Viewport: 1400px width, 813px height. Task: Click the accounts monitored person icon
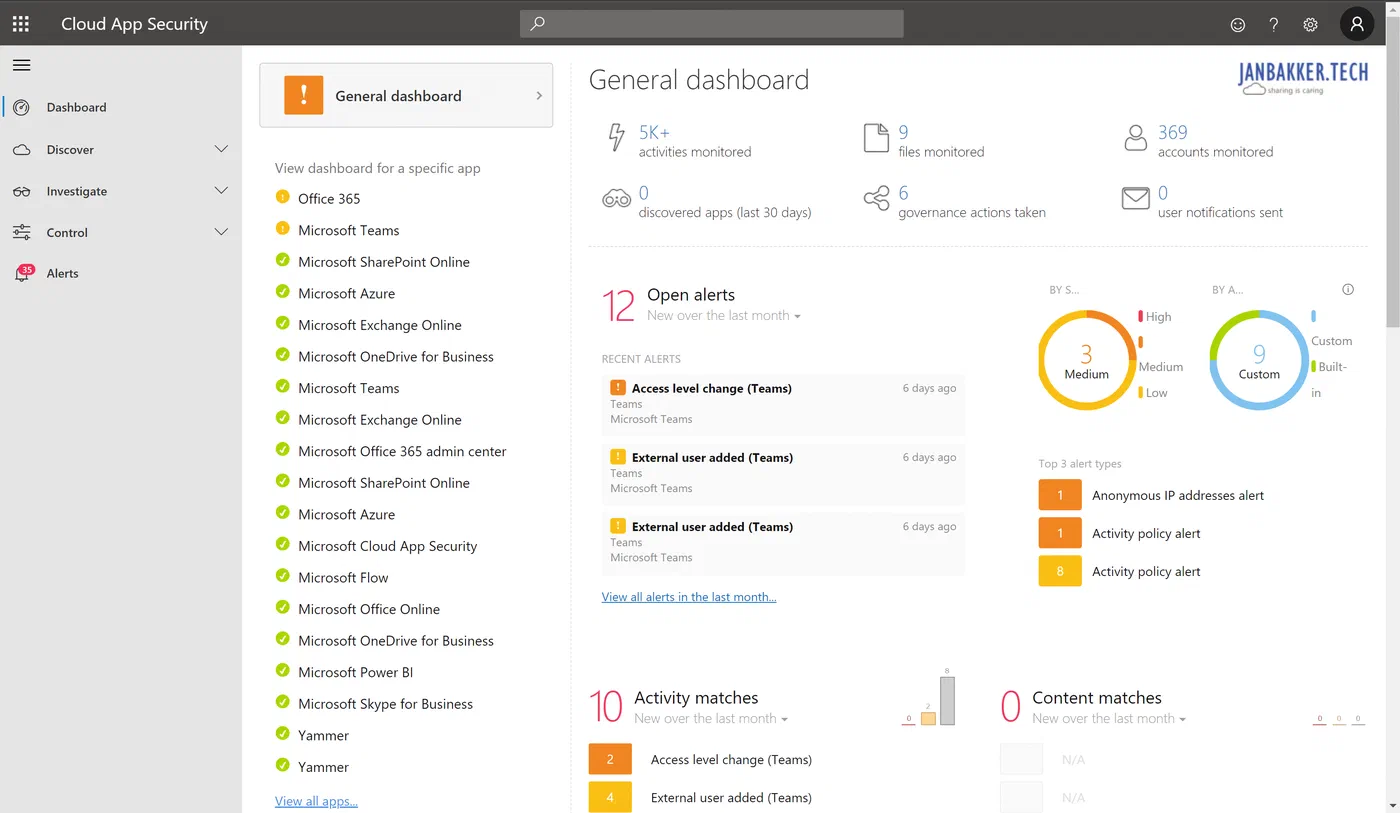(1135, 138)
